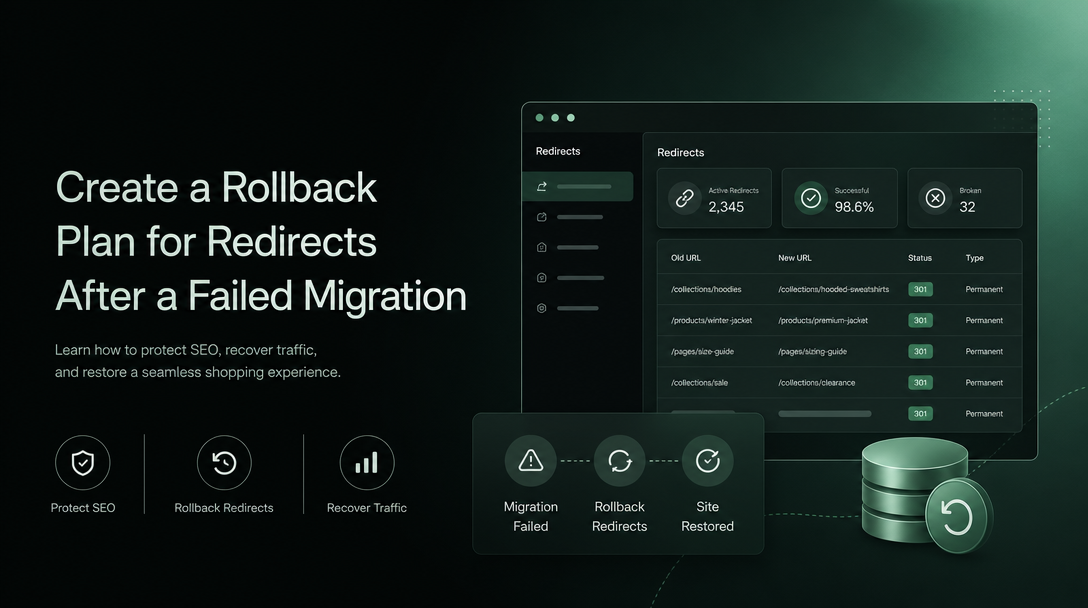Click the second sidebar icon below the highlighted item
Screen dimensions: 1088x608
[542, 217]
